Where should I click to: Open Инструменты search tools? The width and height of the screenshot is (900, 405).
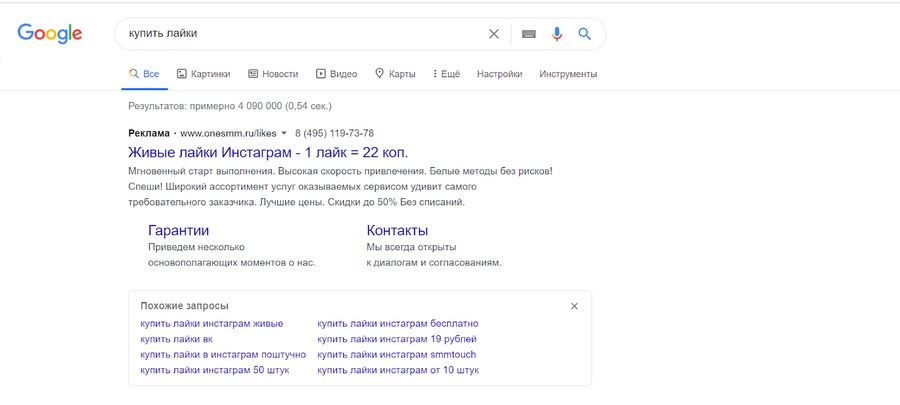click(568, 74)
